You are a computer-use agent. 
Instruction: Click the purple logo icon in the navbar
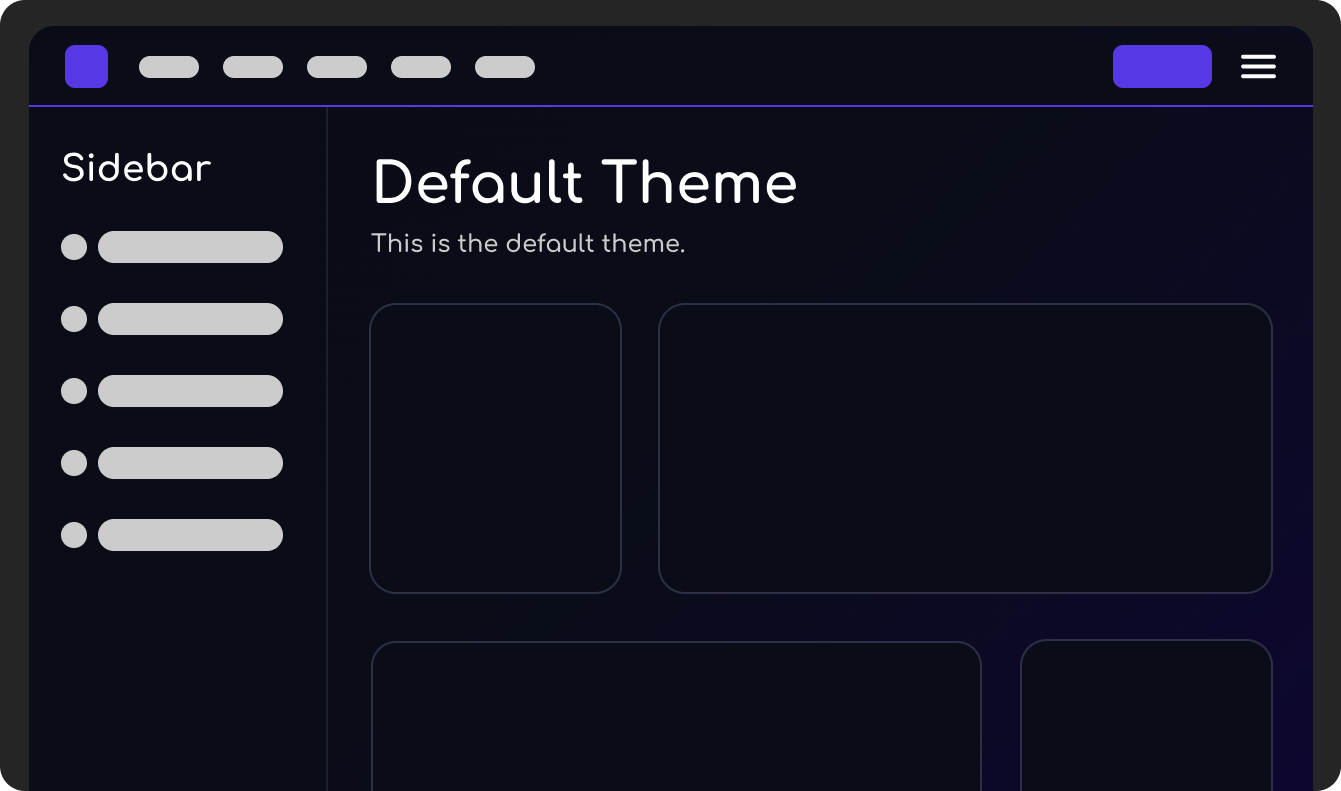86,66
